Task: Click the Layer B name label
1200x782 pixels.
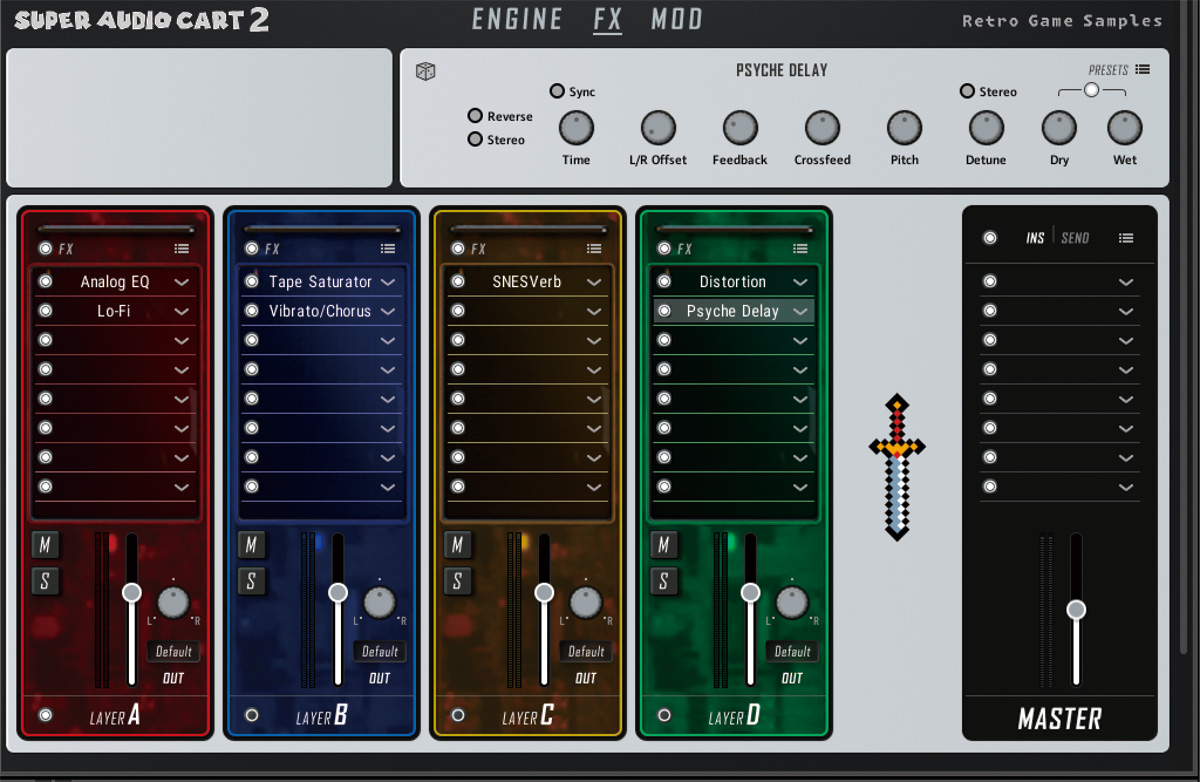Action: coord(322,717)
